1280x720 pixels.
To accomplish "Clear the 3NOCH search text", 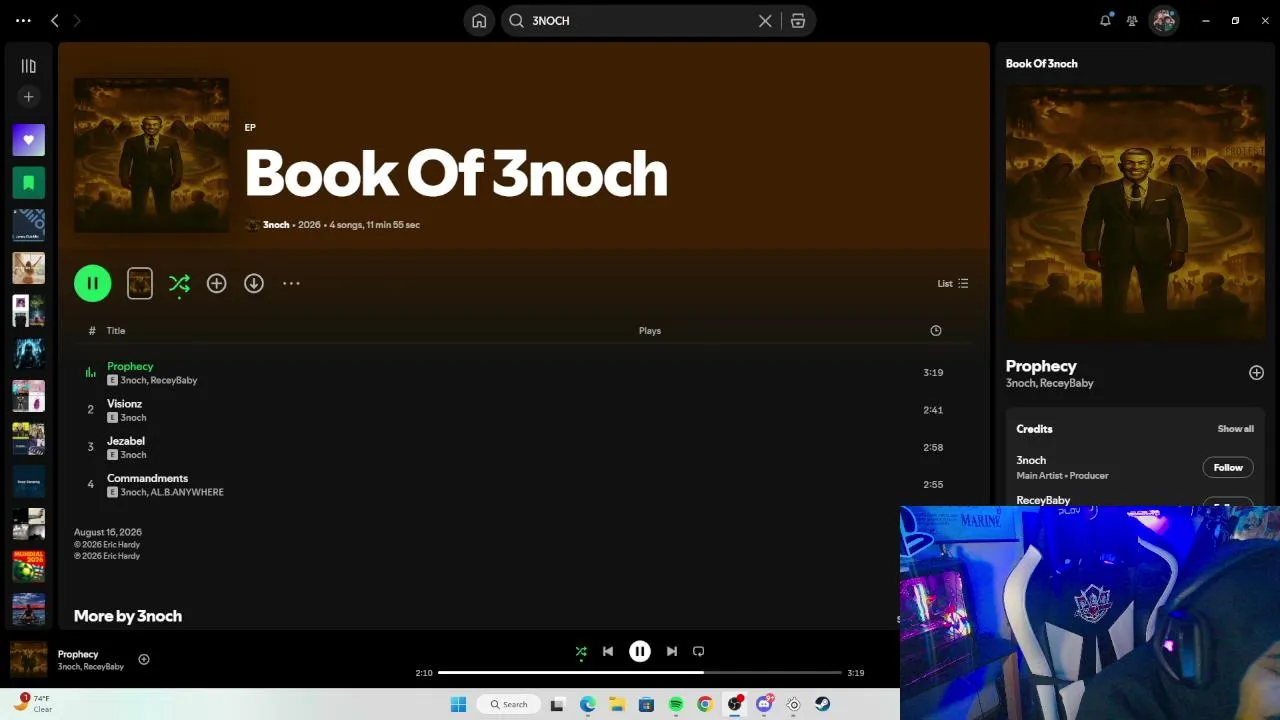I will (765, 20).
